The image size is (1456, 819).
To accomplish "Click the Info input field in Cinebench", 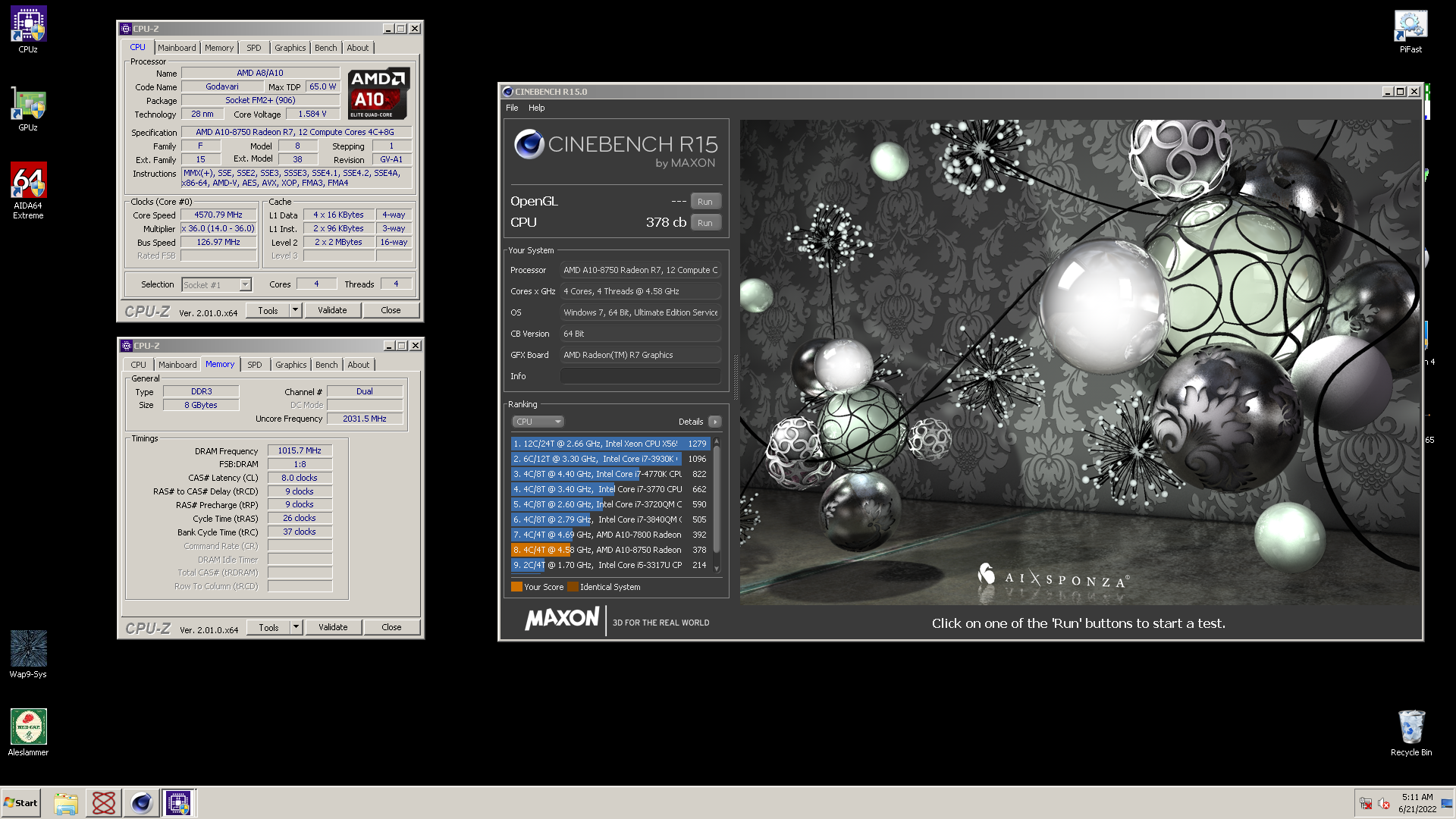I will [x=641, y=376].
